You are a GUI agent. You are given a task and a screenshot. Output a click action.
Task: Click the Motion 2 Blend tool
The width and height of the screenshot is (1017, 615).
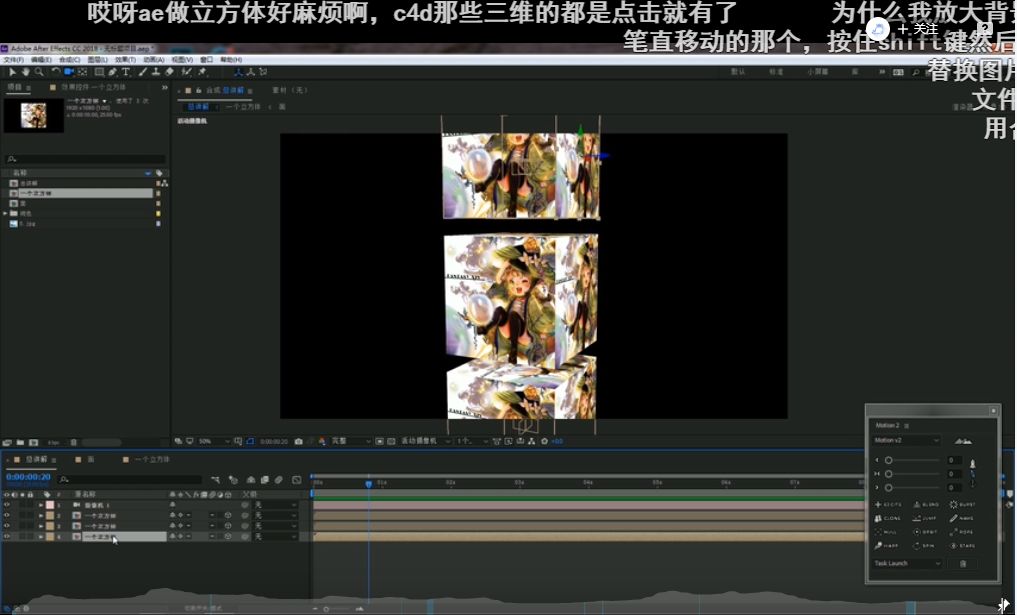click(926, 504)
